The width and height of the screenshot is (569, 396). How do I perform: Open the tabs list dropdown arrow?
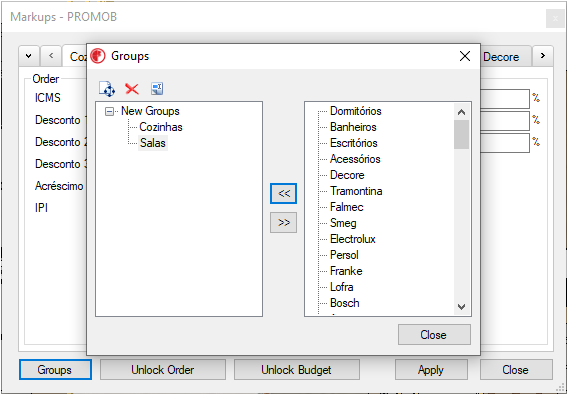coord(29,56)
